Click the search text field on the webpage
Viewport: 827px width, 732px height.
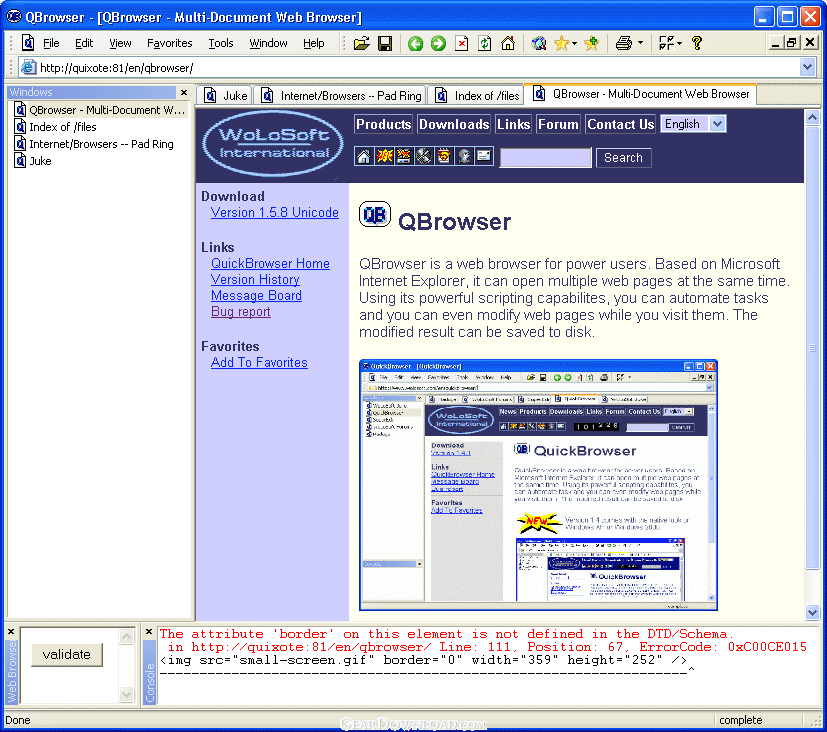coord(545,158)
